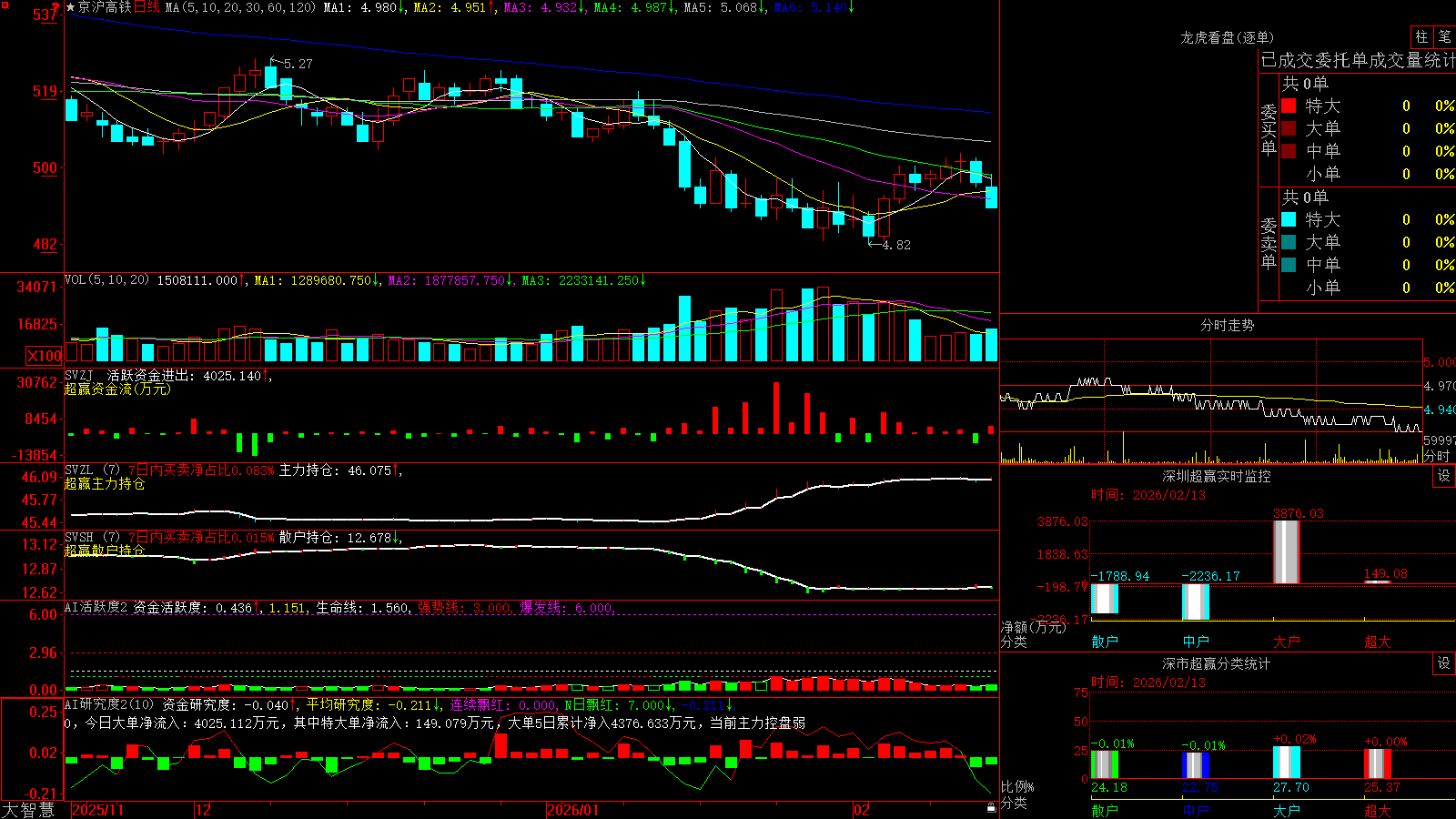Screen dimensions: 1456x819
Task: Click the 散户 bar in 超赢实时监控 chart
Action: click(x=1105, y=599)
